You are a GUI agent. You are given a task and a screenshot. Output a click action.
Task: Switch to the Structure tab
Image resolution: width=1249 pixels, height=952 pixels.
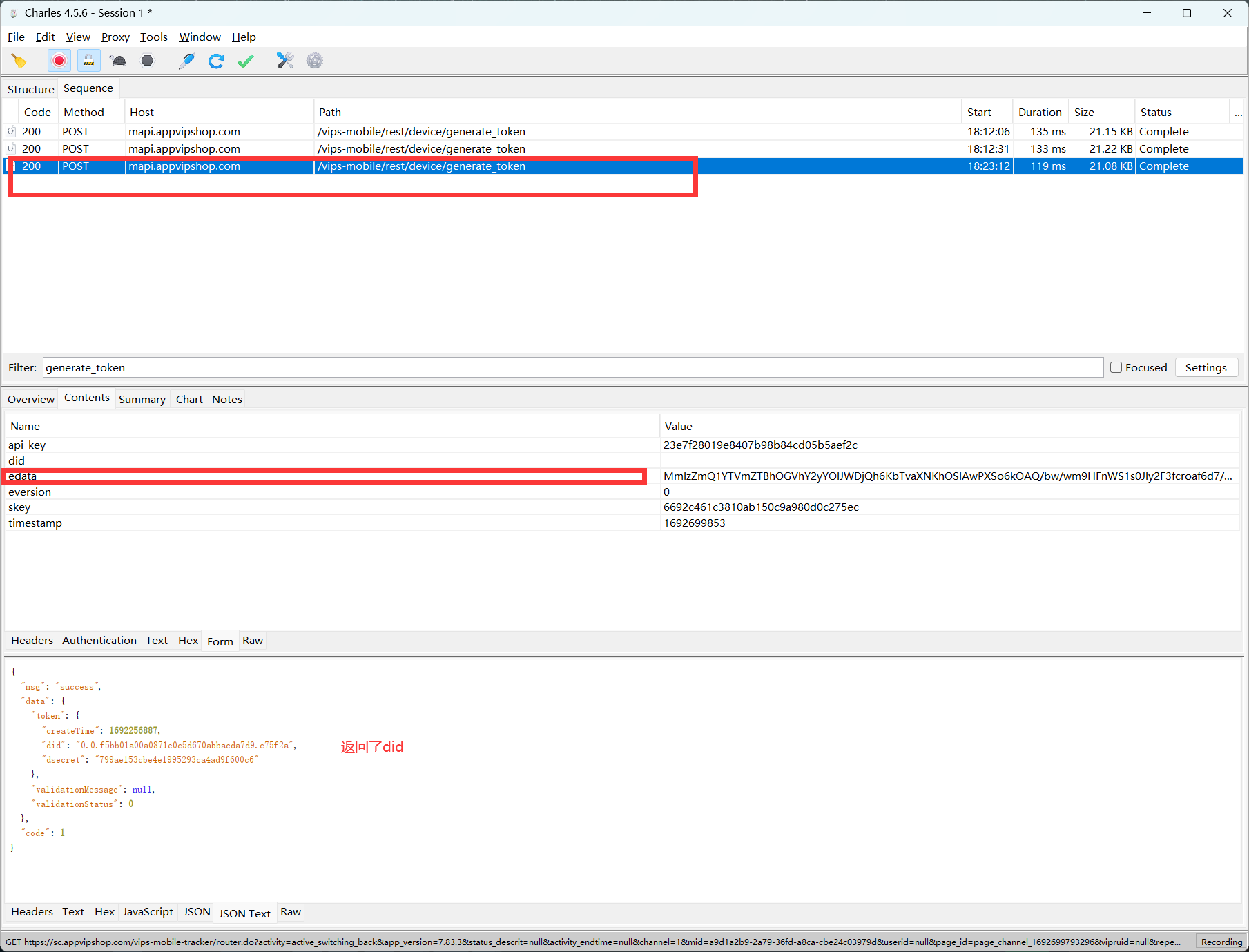point(30,89)
